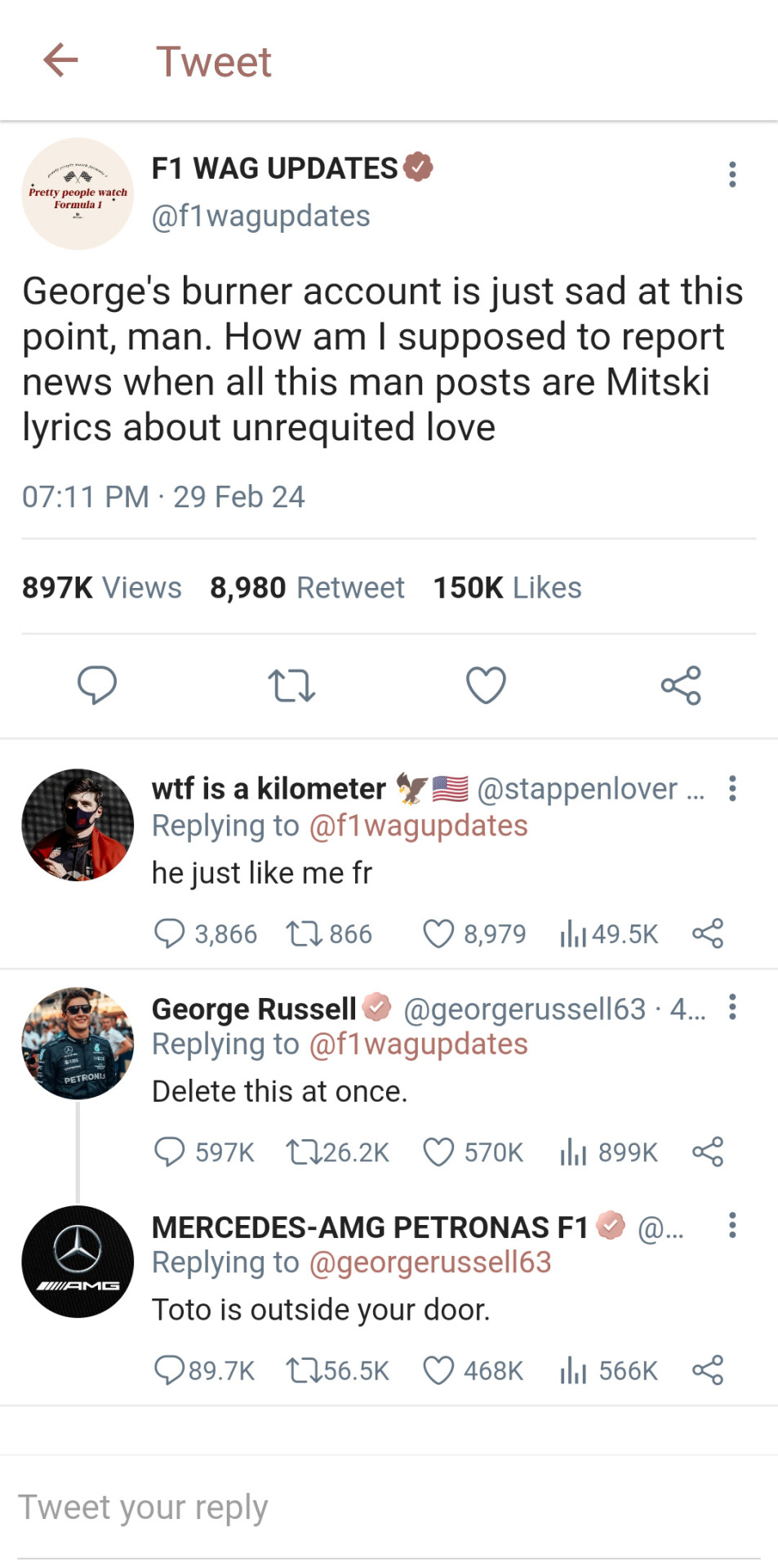Like the 'he just like me fr' reply

click(x=438, y=933)
